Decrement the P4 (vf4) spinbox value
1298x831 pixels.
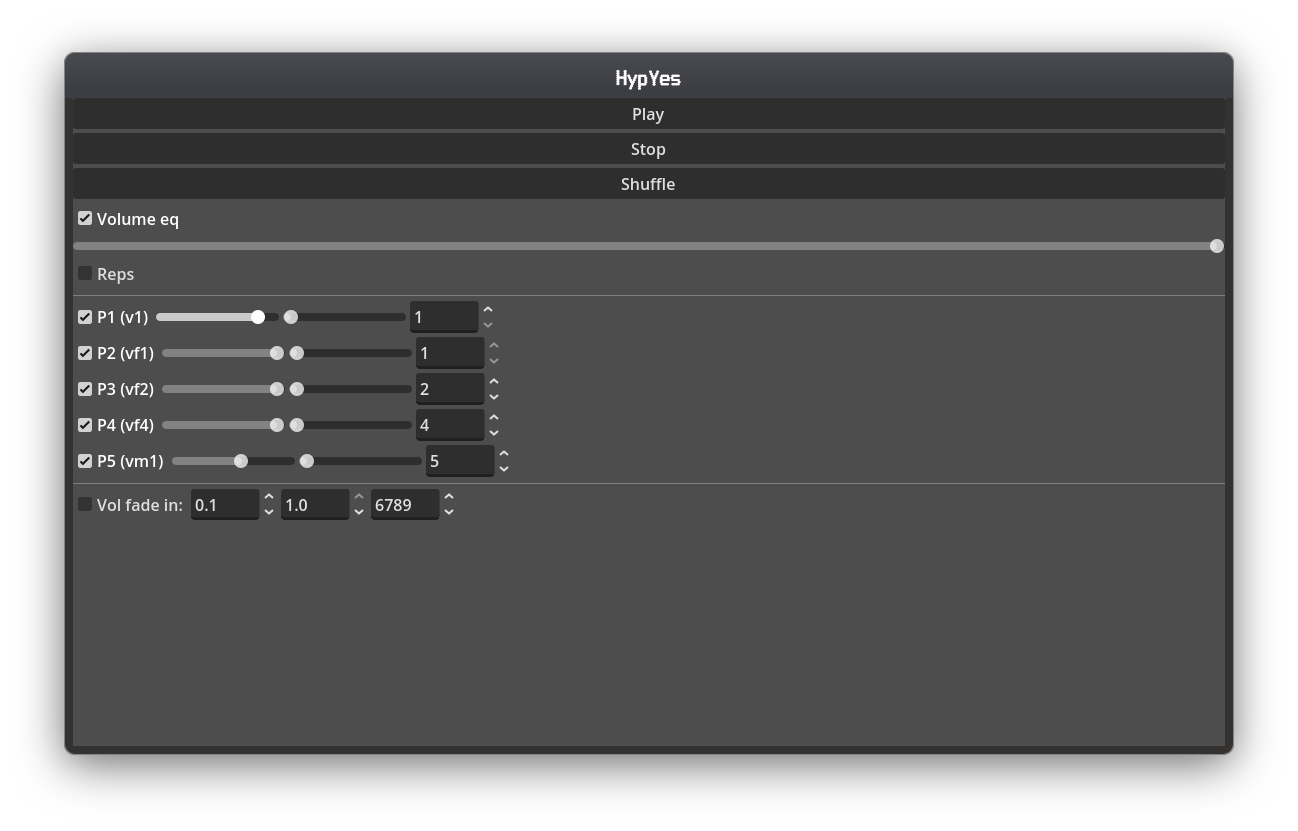pyautogui.click(x=494, y=432)
